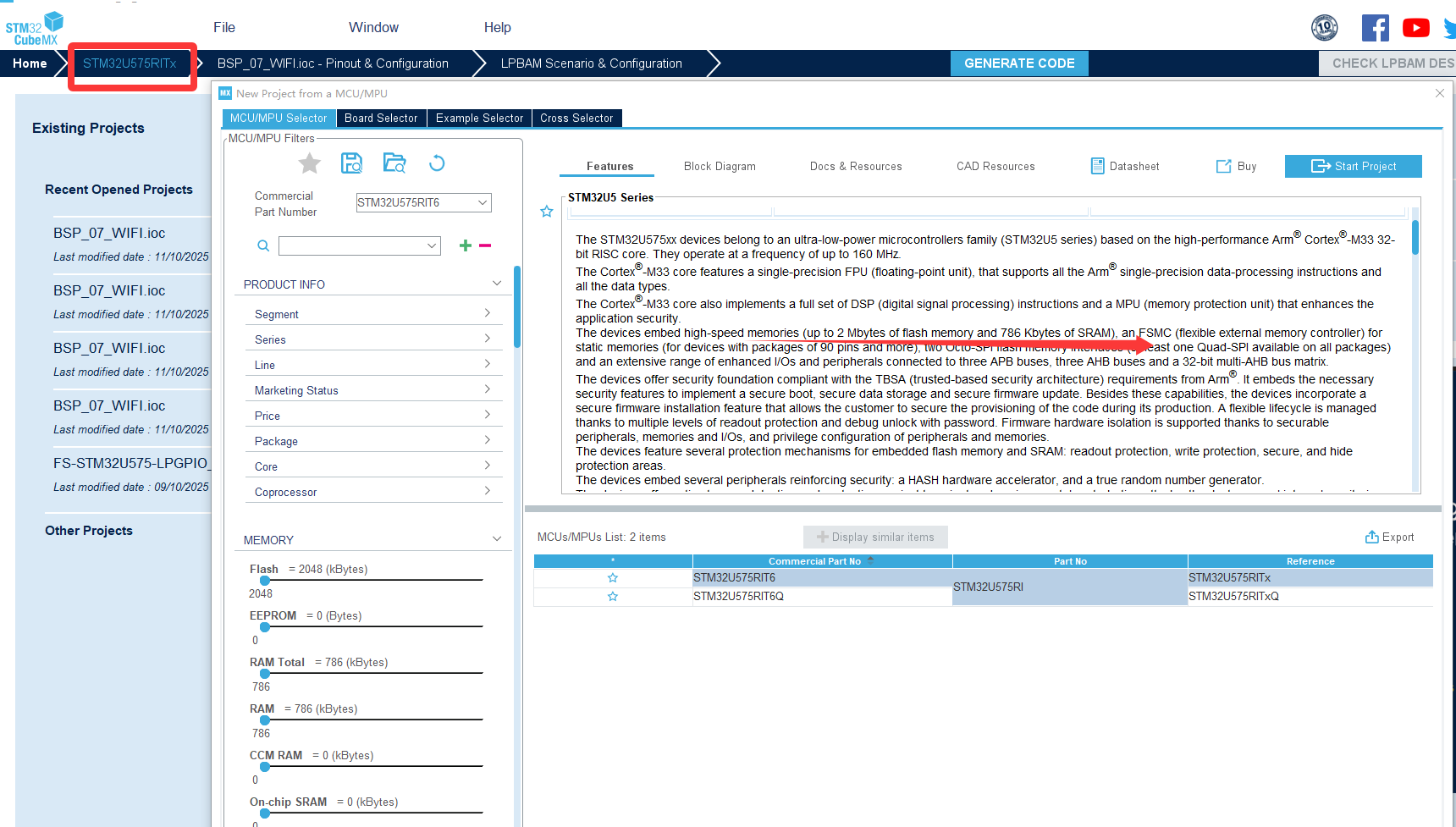
Task: Toggle favorite star for STM32U575RIT6 row
Action: click(x=613, y=578)
